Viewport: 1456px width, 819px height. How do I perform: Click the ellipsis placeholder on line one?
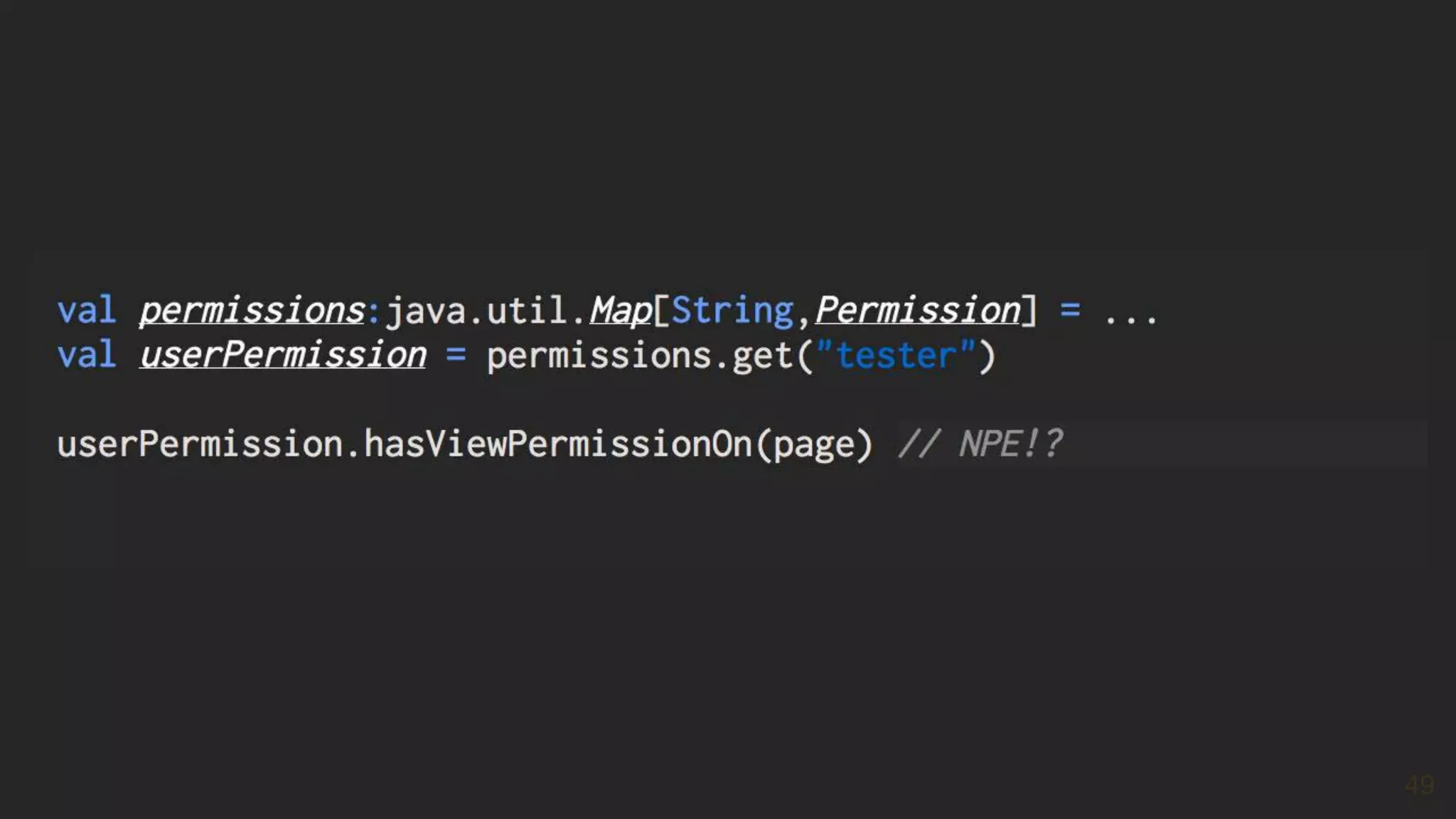coord(1131,313)
